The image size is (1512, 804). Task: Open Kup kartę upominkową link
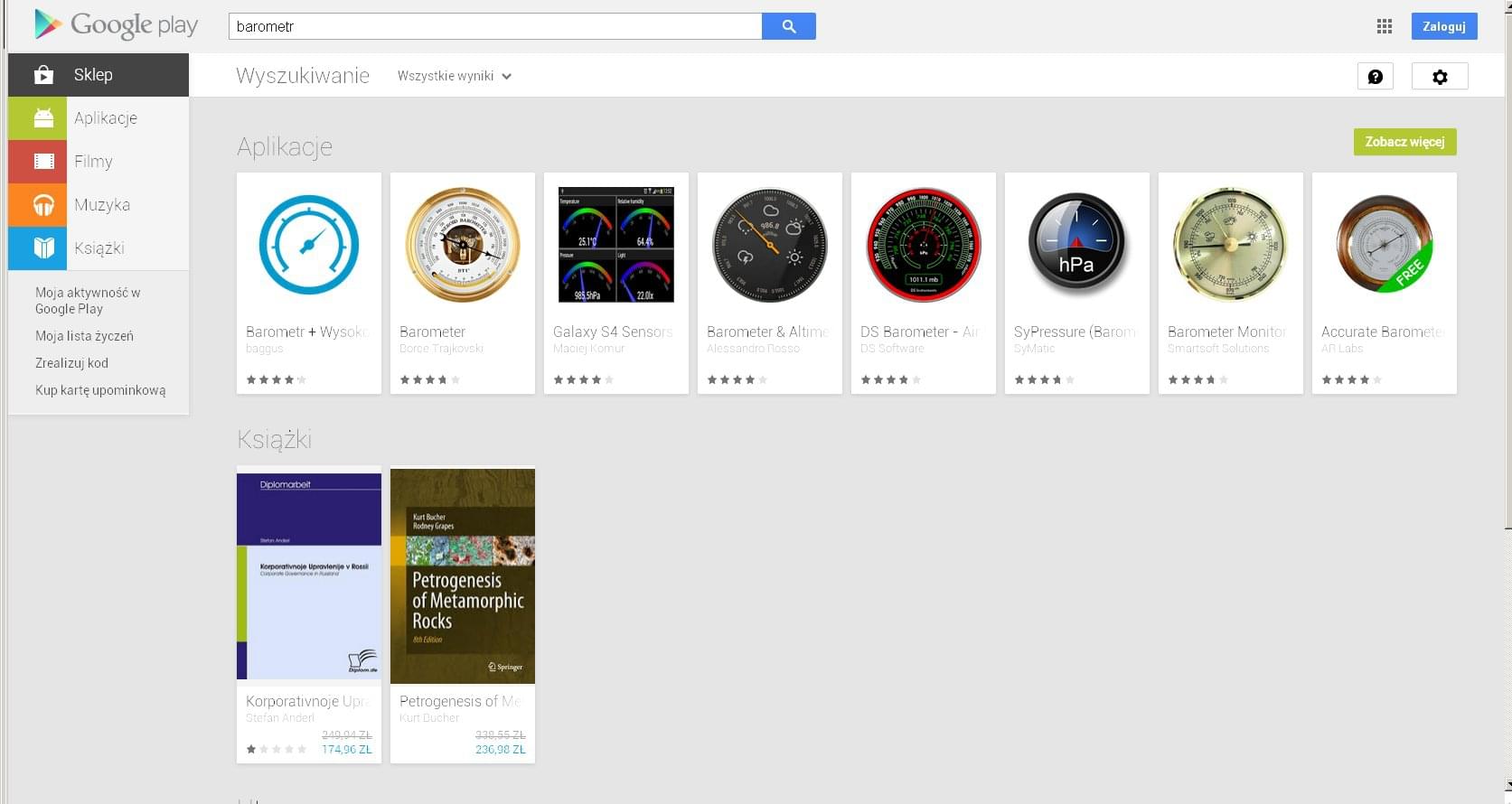(100, 390)
